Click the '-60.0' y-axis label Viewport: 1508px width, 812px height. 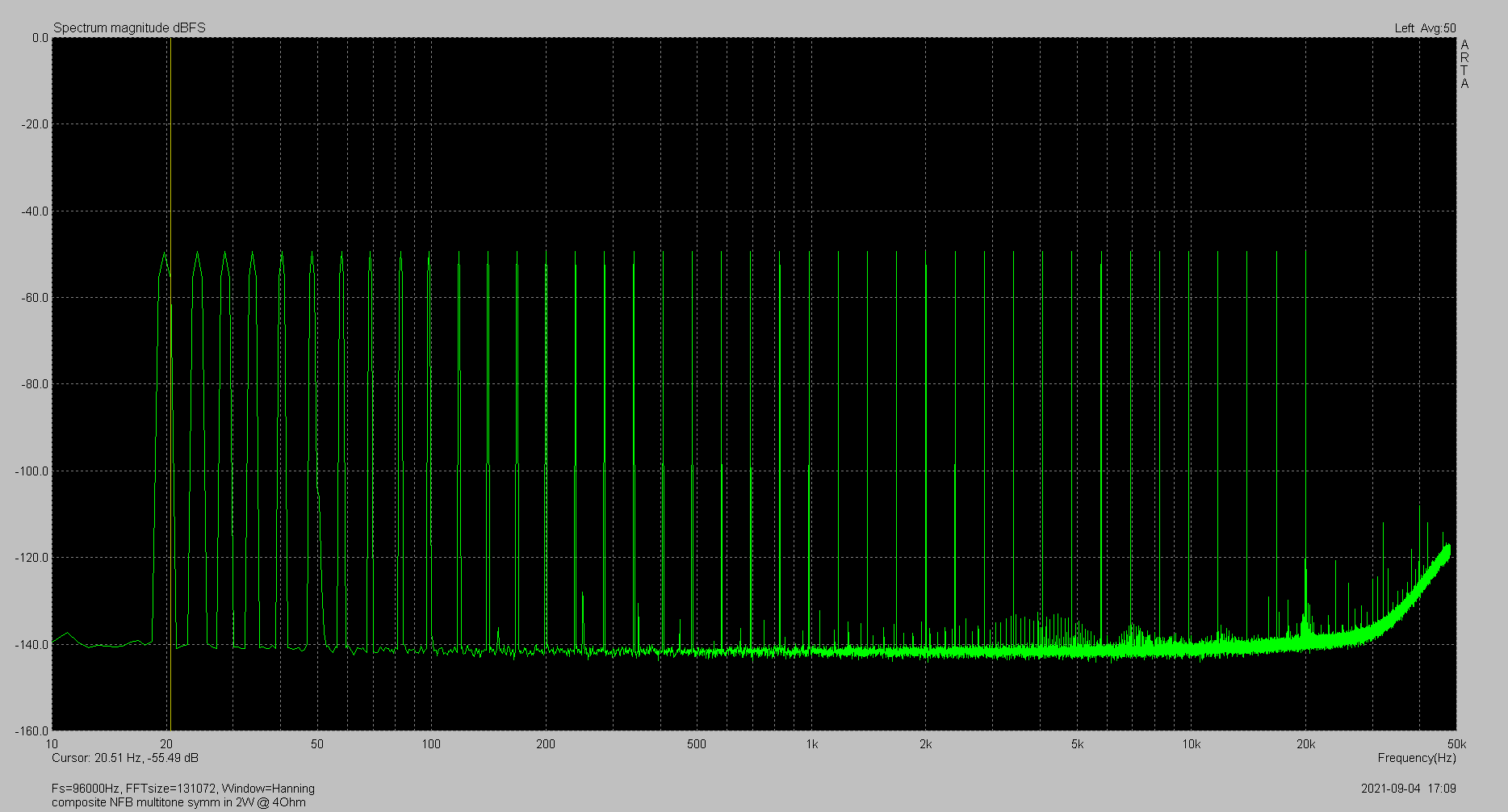[x=36, y=298]
